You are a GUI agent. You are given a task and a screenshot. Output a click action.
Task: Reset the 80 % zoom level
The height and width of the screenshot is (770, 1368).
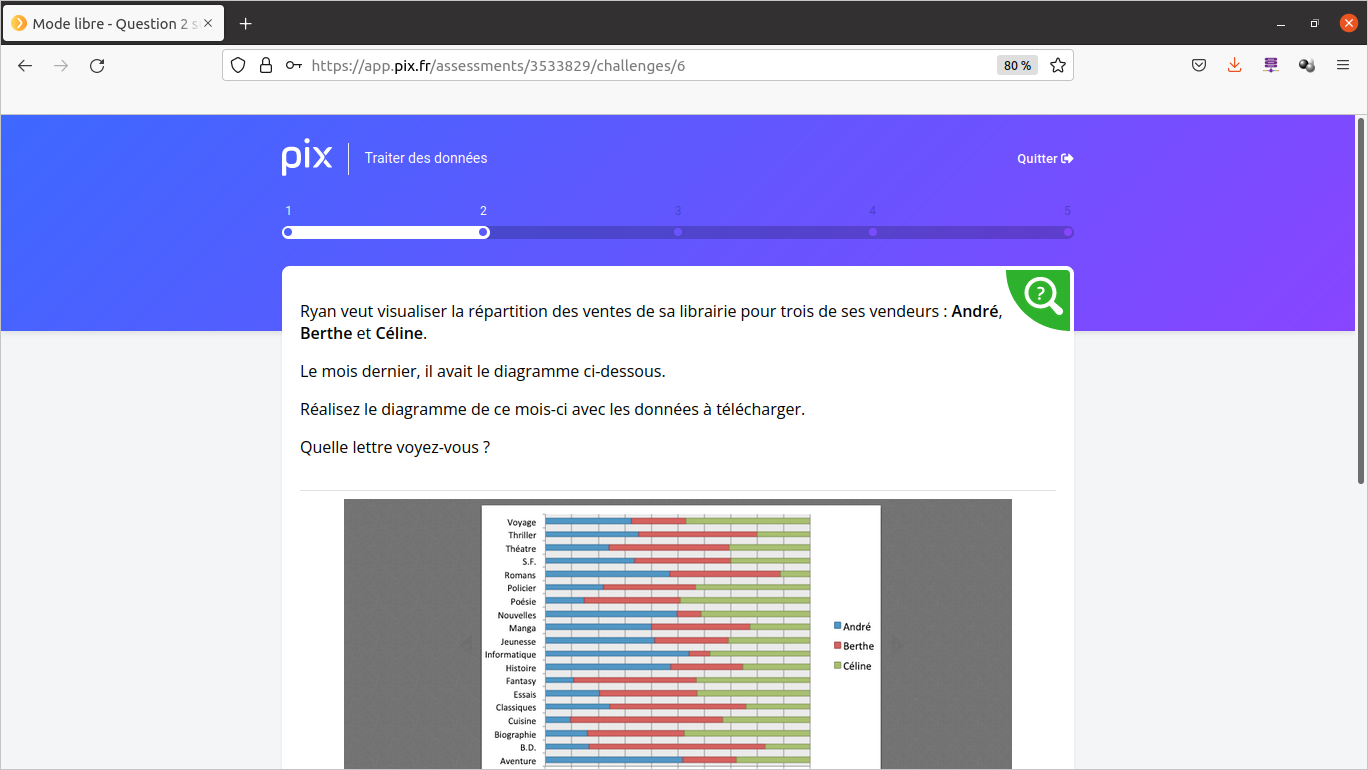pyautogui.click(x=1017, y=66)
